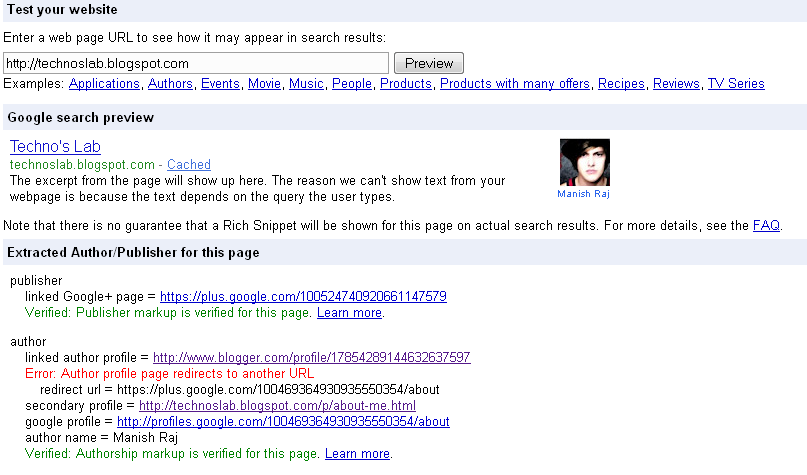Click the web page URL input field
The width and height of the screenshot is (807, 475).
coord(196,63)
